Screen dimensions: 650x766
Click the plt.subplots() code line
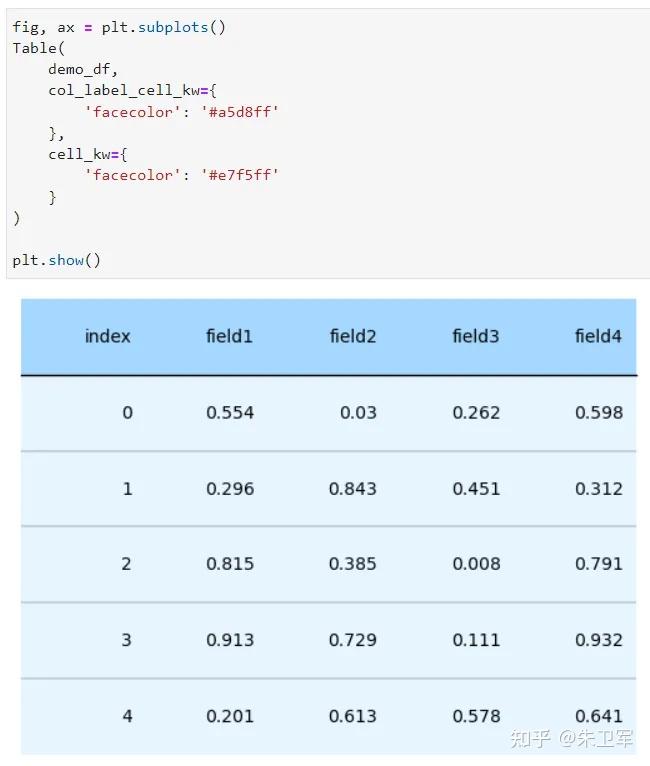119,27
